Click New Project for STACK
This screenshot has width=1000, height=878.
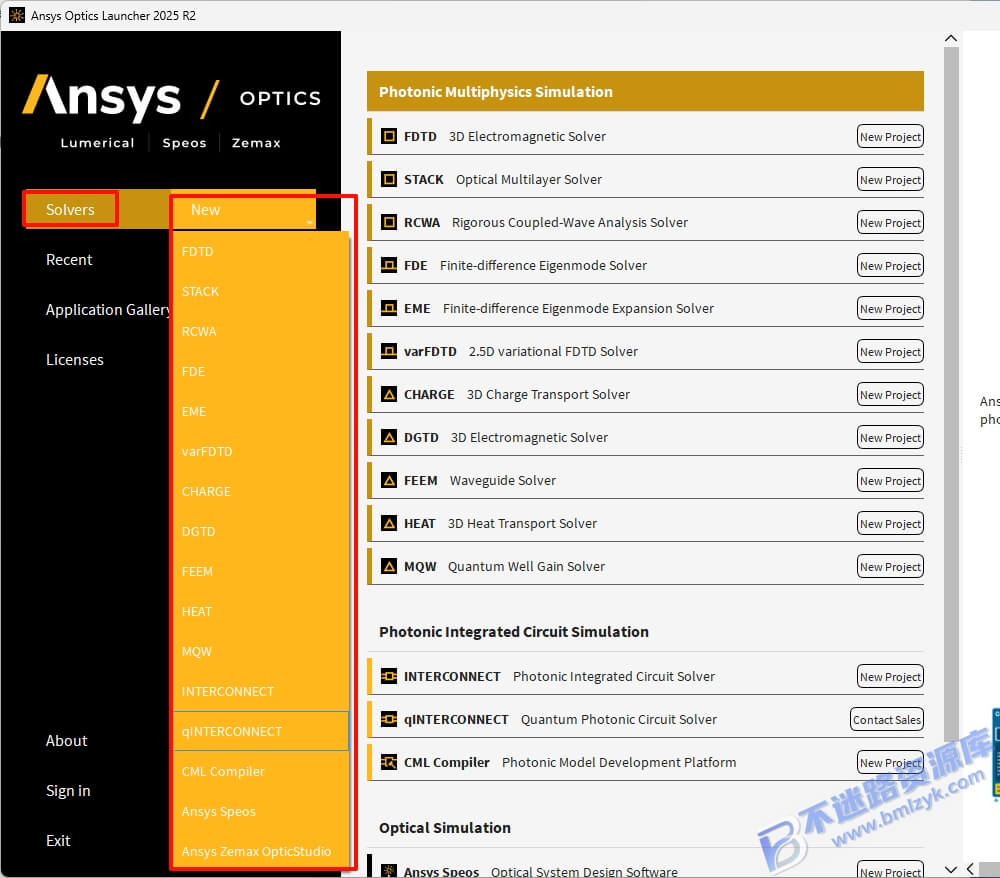click(x=890, y=180)
